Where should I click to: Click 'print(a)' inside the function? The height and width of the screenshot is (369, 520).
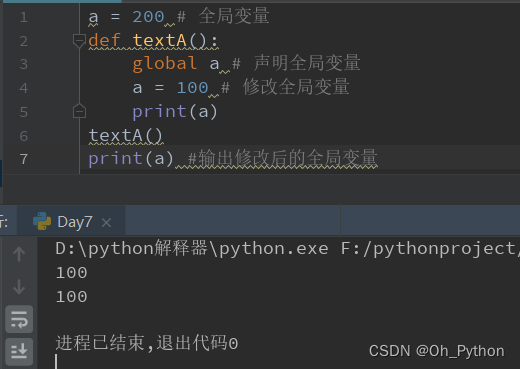(175, 111)
